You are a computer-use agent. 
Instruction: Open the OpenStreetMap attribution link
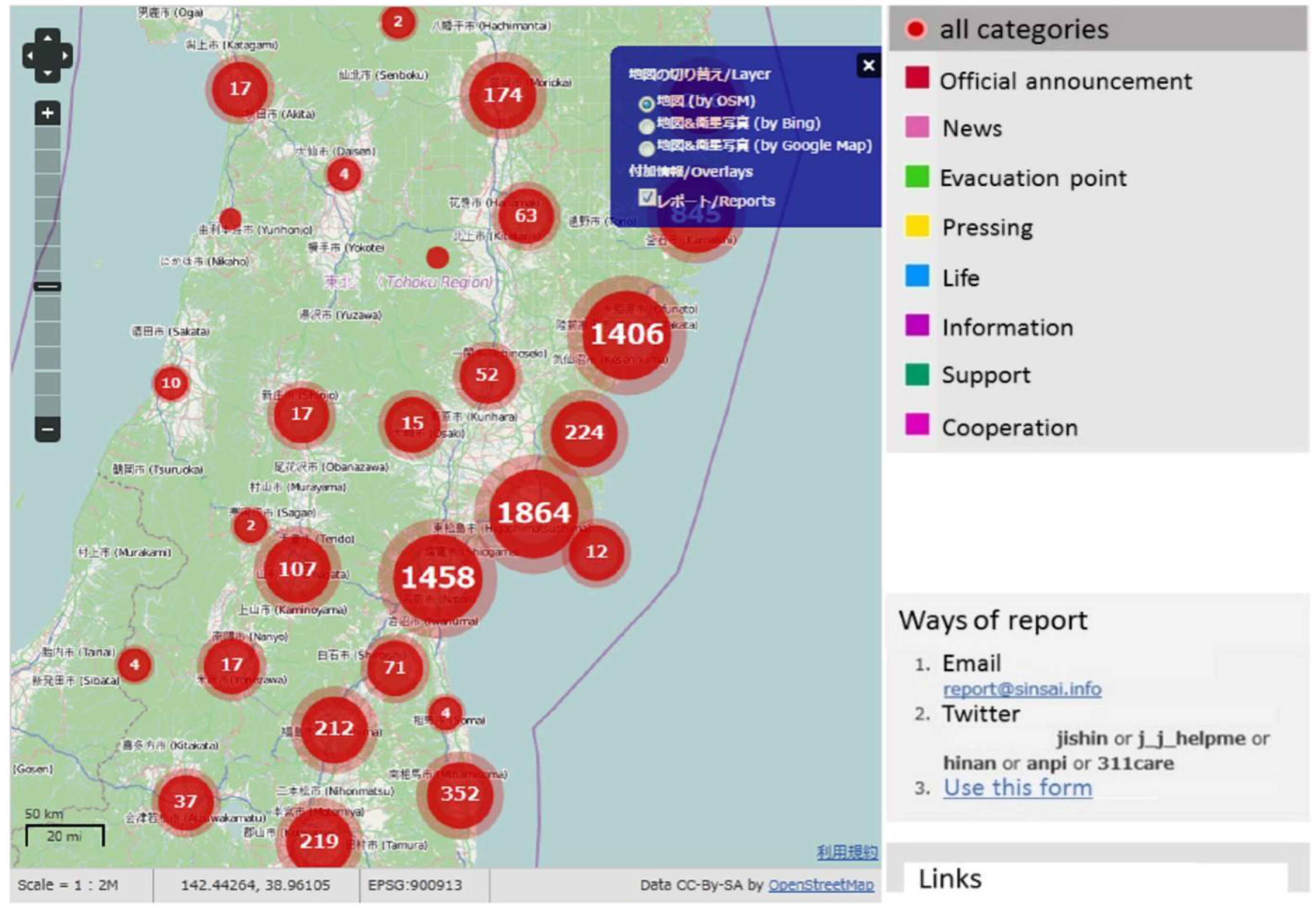821,885
